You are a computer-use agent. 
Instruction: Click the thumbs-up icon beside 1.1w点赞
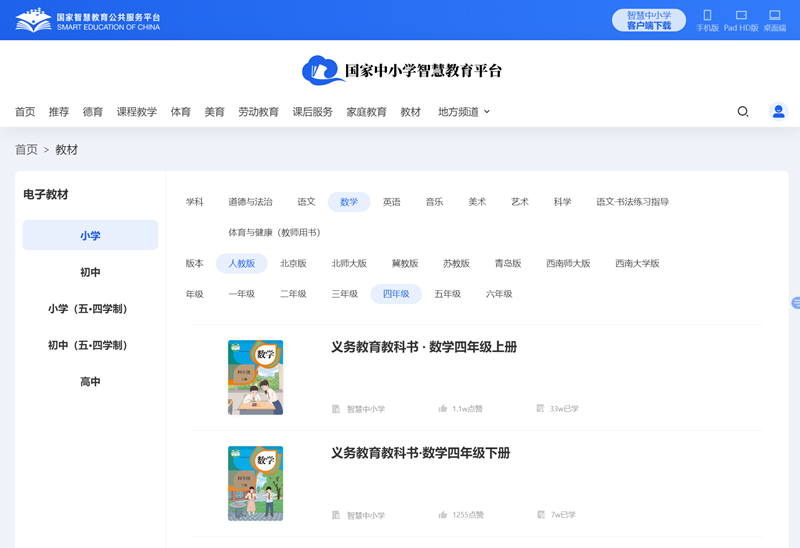pyautogui.click(x=443, y=409)
